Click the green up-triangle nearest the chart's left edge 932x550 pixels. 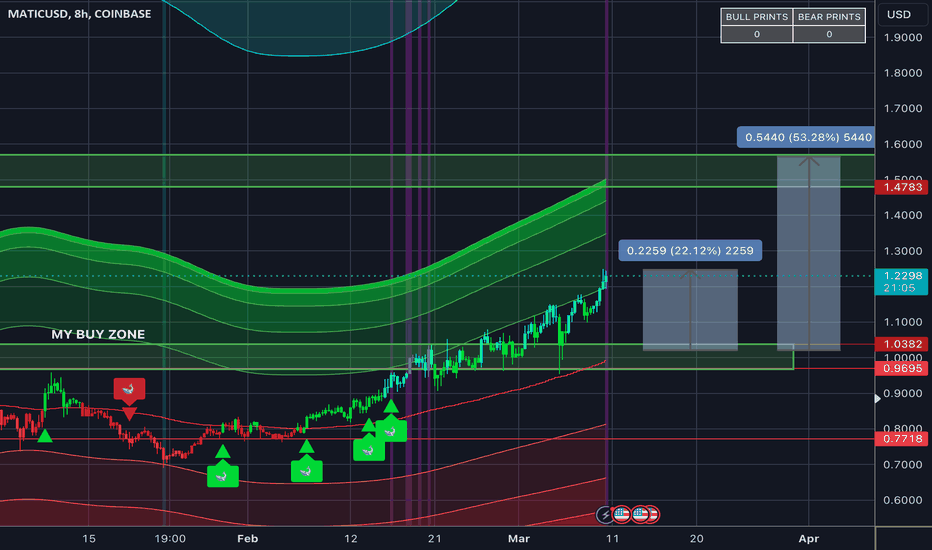click(45, 436)
